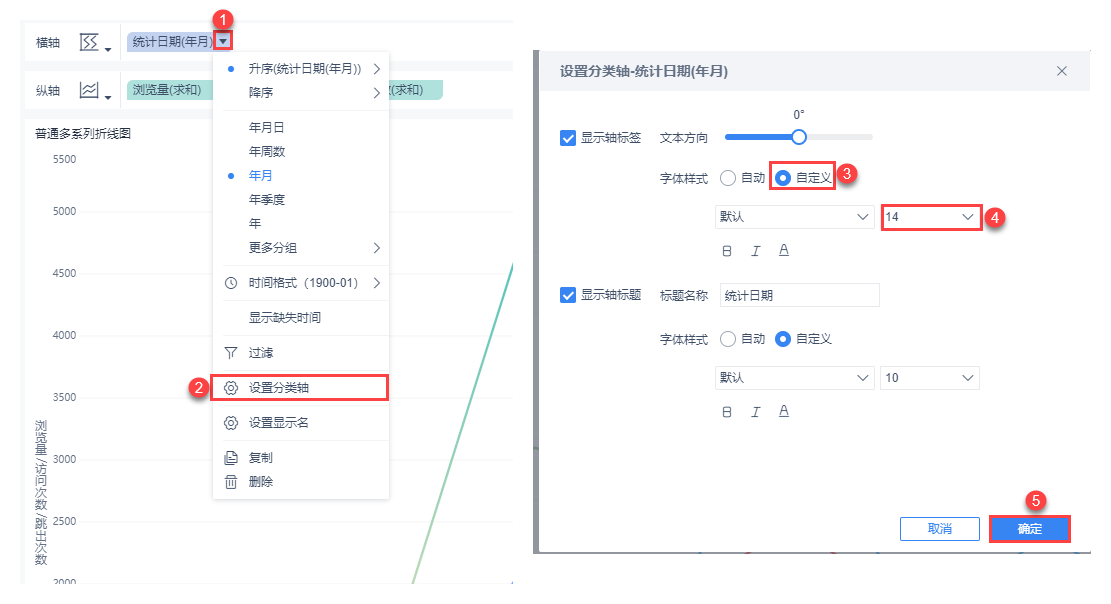The image size is (1111, 604).
Task: Click the 标题名称 input field
Action: coord(799,295)
